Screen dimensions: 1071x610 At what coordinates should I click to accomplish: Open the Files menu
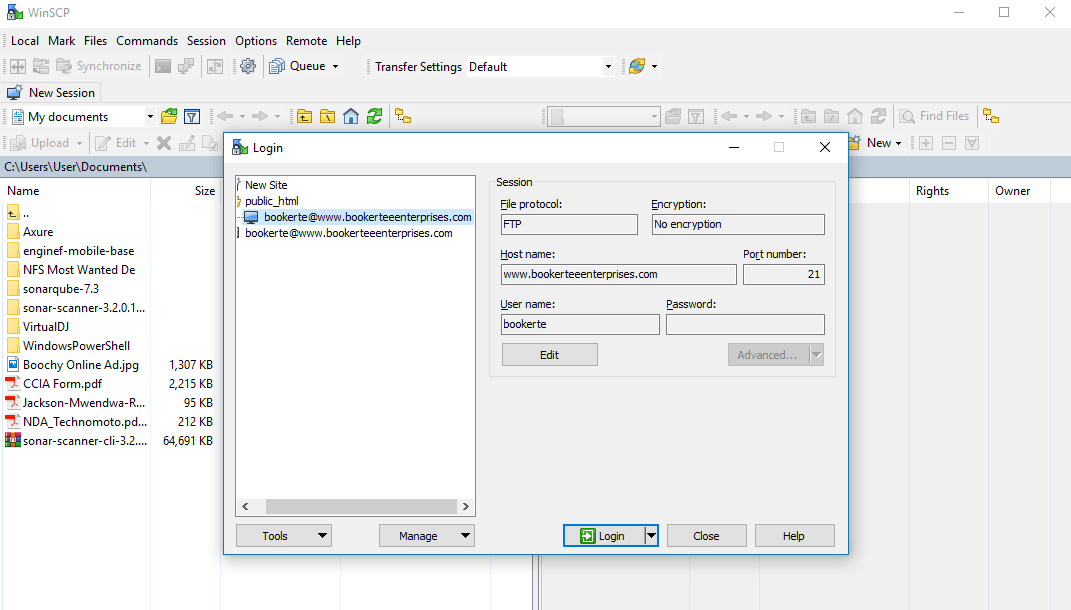pyautogui.click(x=96, y=41)
